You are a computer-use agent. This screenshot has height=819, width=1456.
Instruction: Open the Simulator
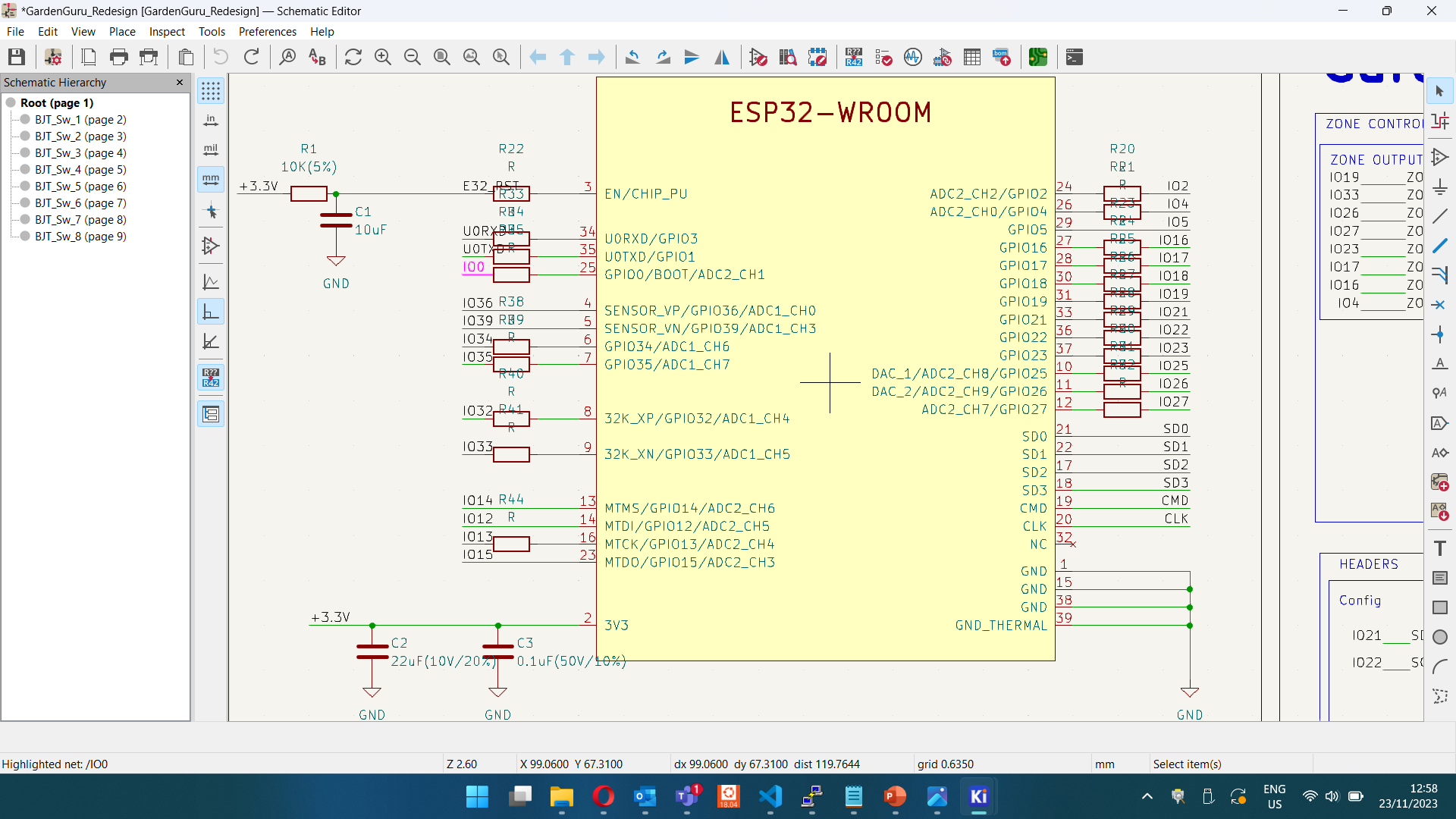(x=913, y=57)
